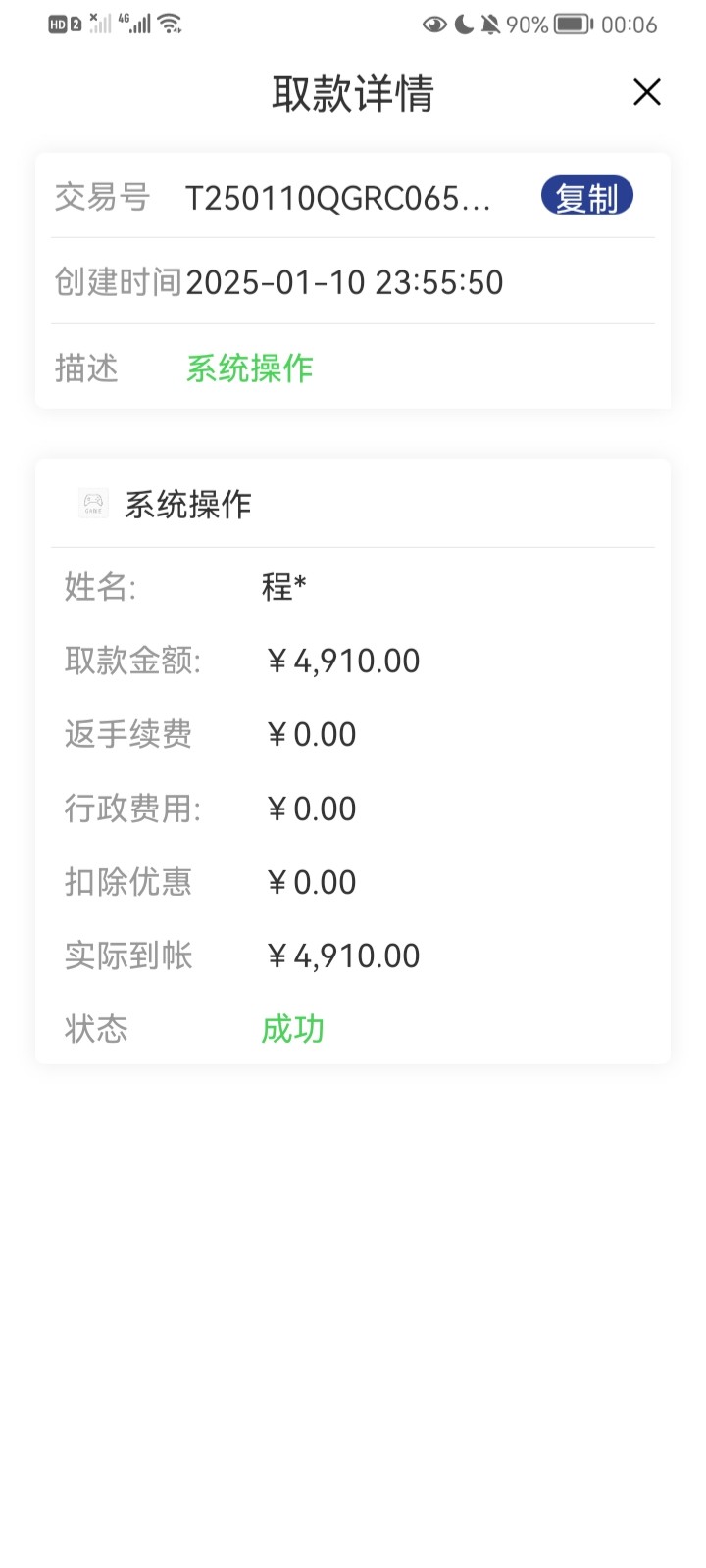The image size is (706, 1568).
Task: Tap the battery icon in status bar
Action: pyautogui.click(x=574, y=24)
